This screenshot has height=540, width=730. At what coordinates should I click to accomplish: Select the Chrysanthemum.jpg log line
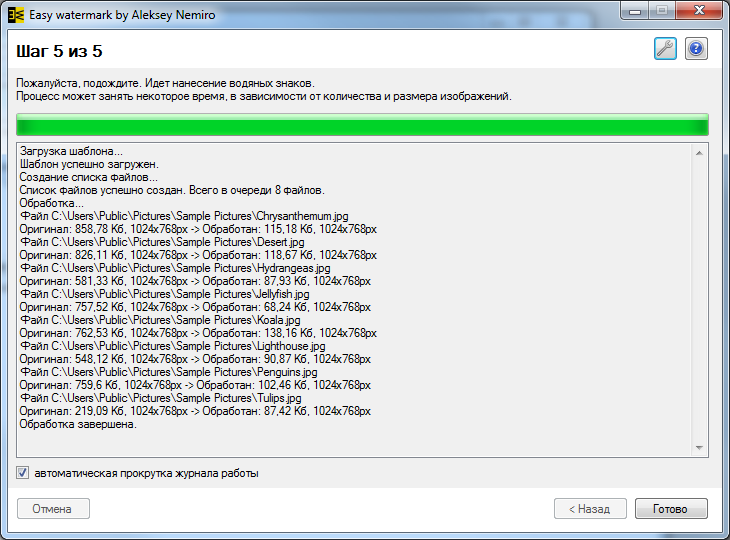click(184, 216)
